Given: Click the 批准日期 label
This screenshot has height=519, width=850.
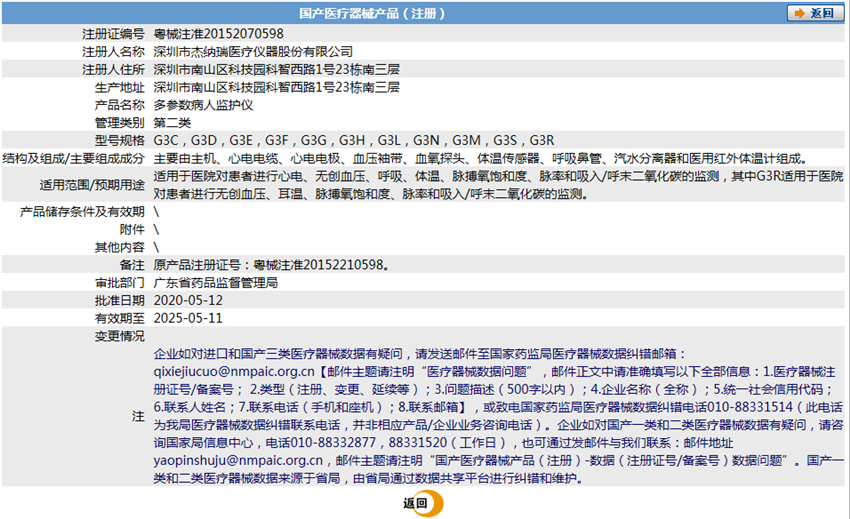Looking at the screenshot, I should point(120,300).
